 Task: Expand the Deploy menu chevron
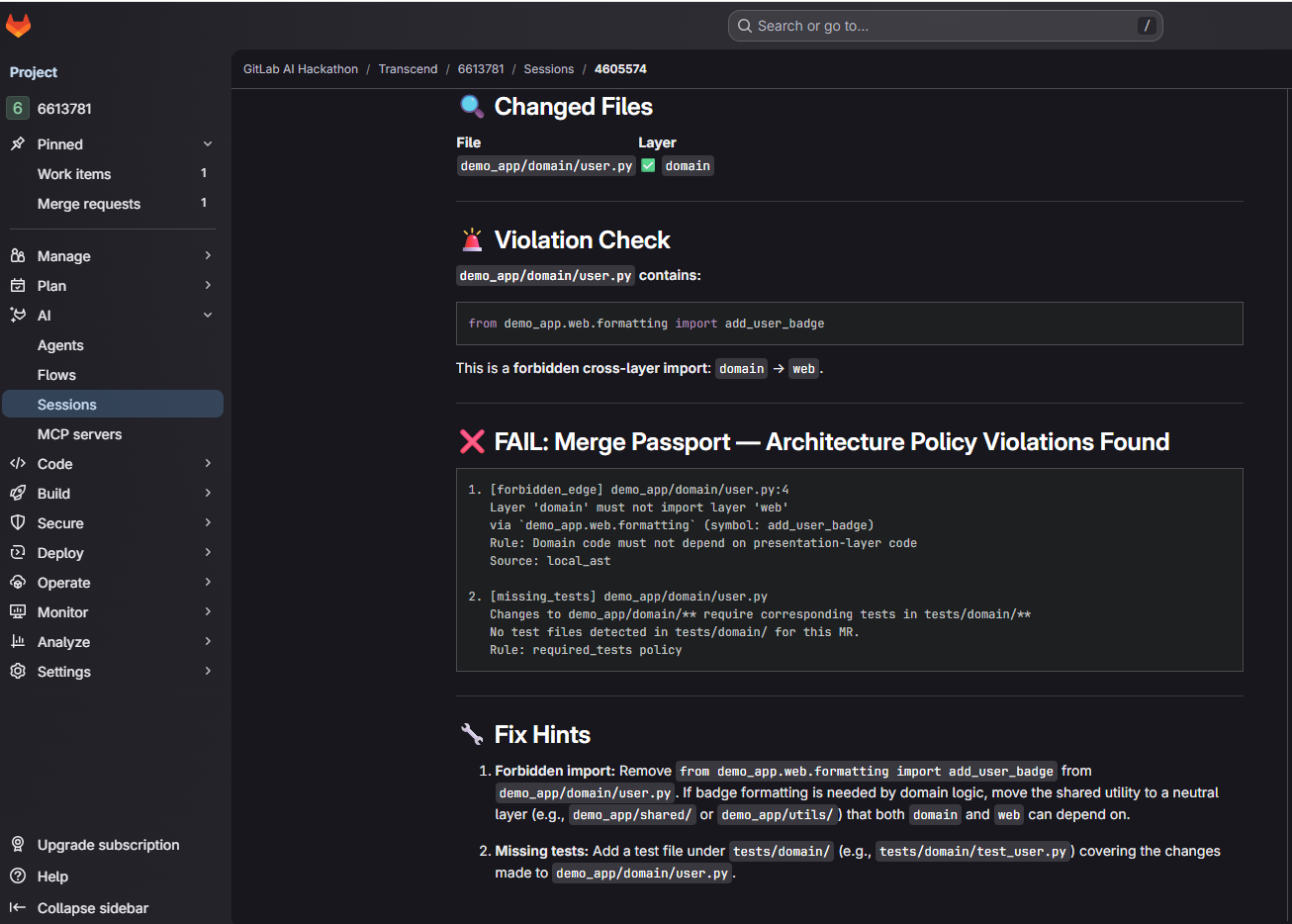tap(208, 553)
